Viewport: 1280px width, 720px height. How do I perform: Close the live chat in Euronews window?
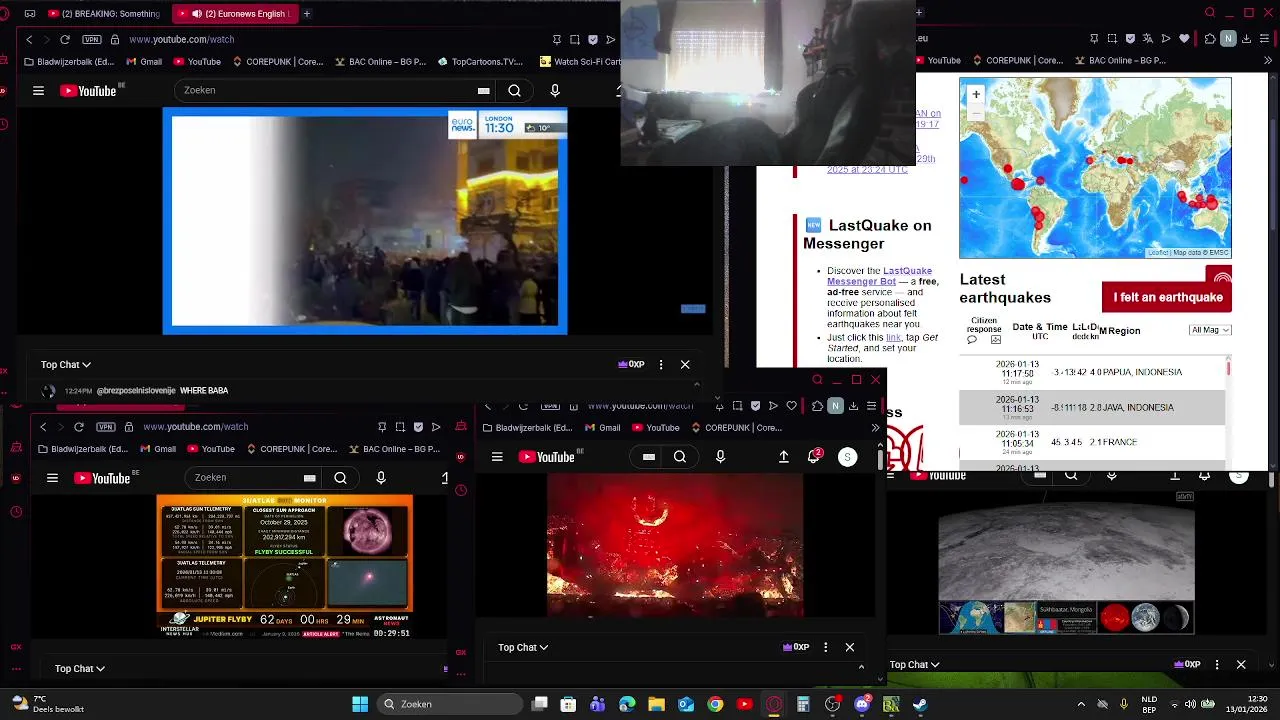685,365
